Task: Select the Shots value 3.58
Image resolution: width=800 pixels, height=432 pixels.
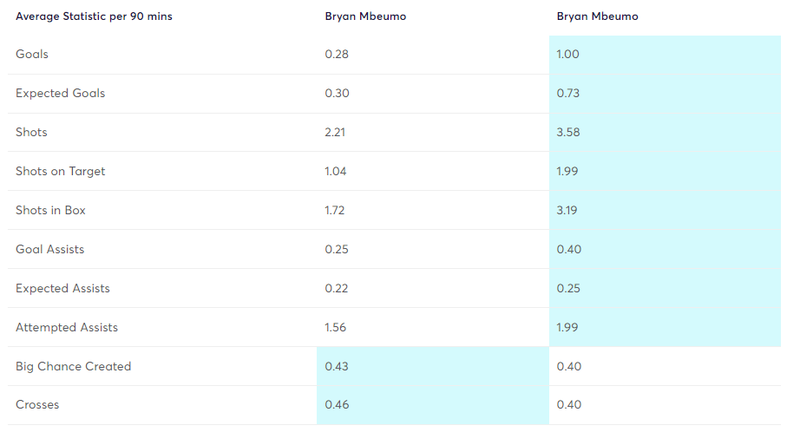Action: pyautogui.click(x=568, y=132)
